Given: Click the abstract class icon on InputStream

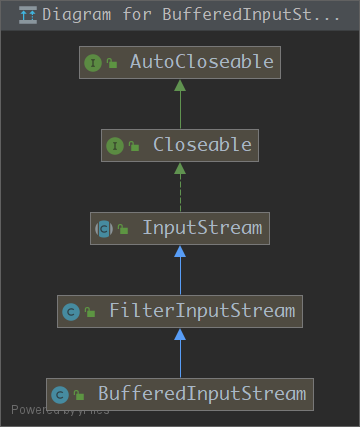Looking at the screenshot, I should click(104, 229).
